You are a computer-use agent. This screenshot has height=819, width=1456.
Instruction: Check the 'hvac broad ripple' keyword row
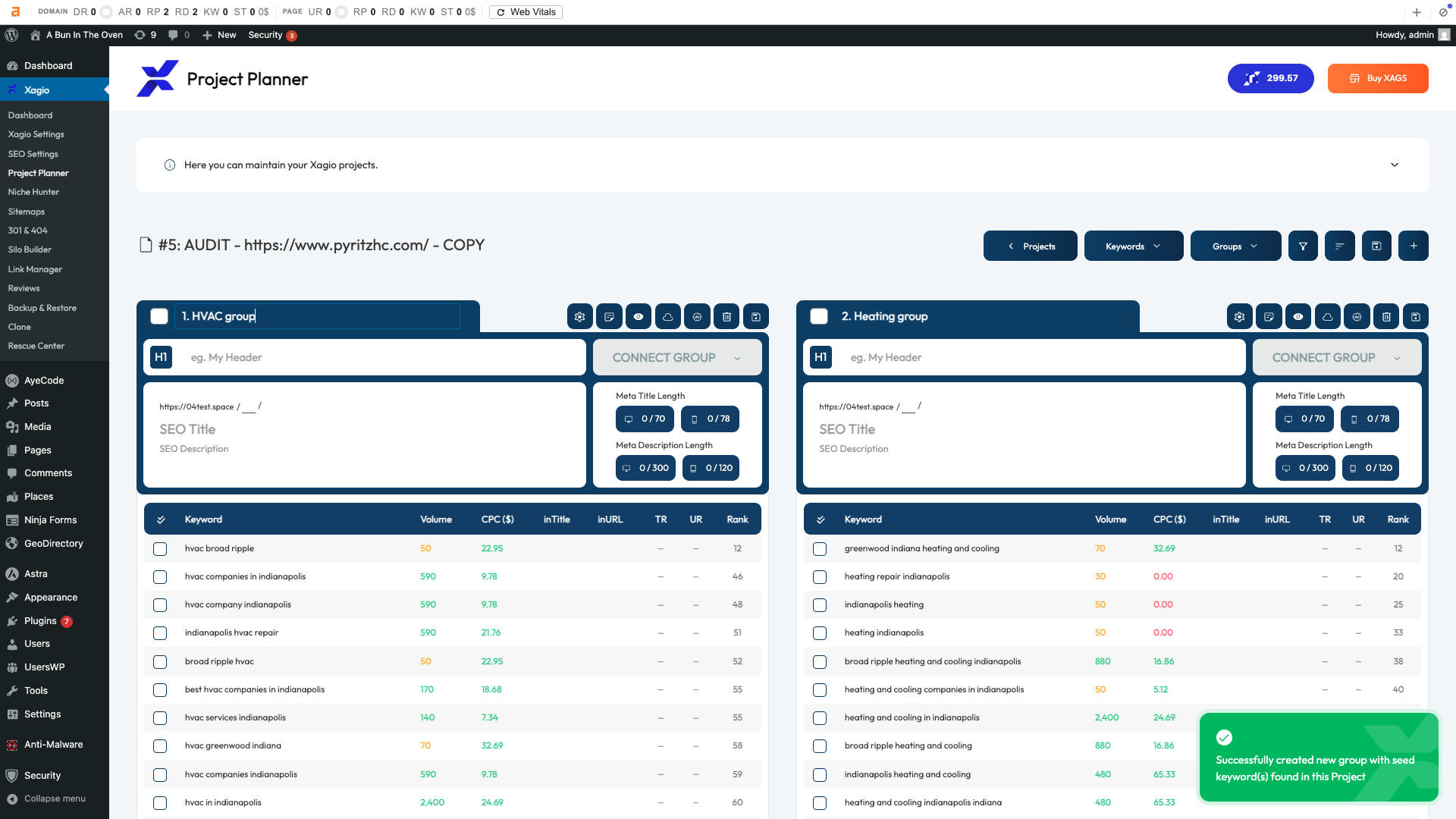click(160, 549)
